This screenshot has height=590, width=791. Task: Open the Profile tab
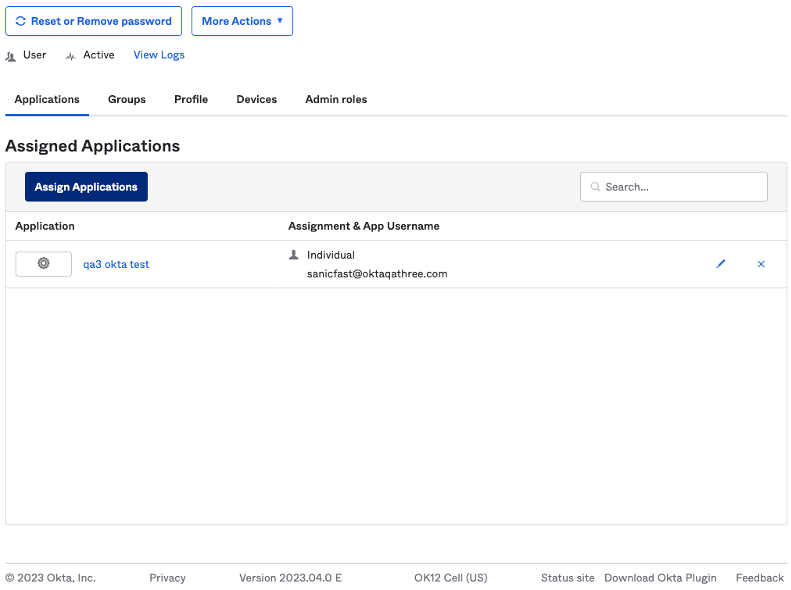pyautogui.click(x=191, y=99)
